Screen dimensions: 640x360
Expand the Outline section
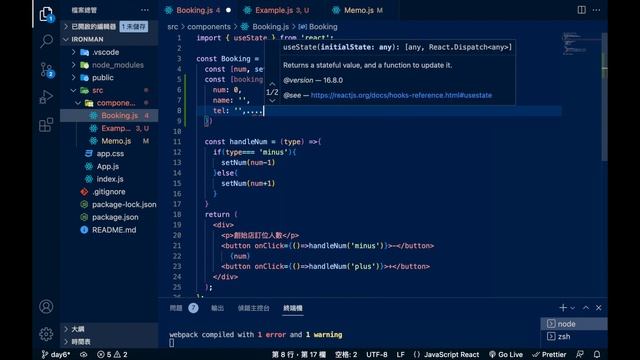pyautogui.click(x=109, y=329)
